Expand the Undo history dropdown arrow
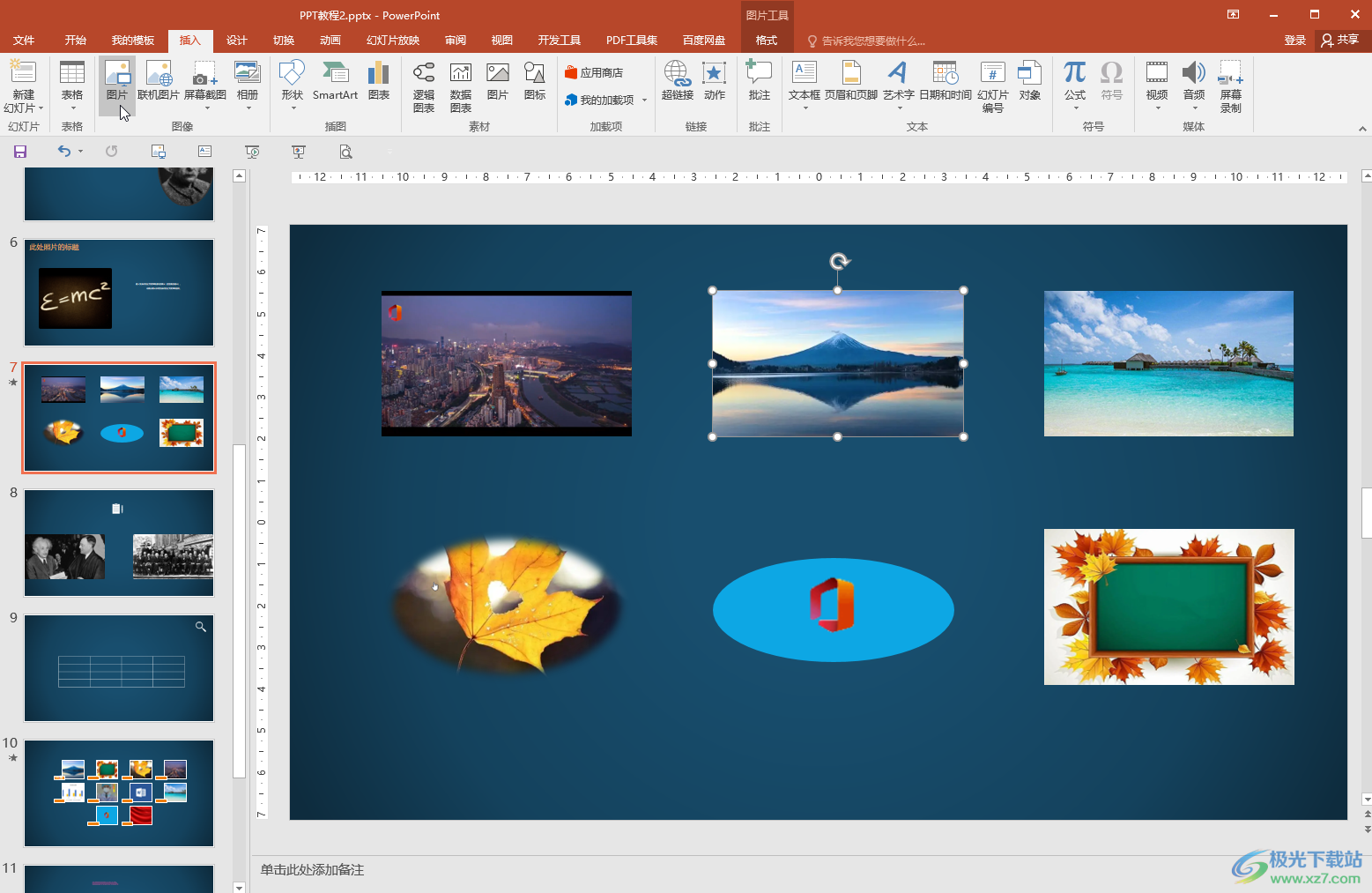The height and width of the screenshot is (893, 1372). point(80,152)
